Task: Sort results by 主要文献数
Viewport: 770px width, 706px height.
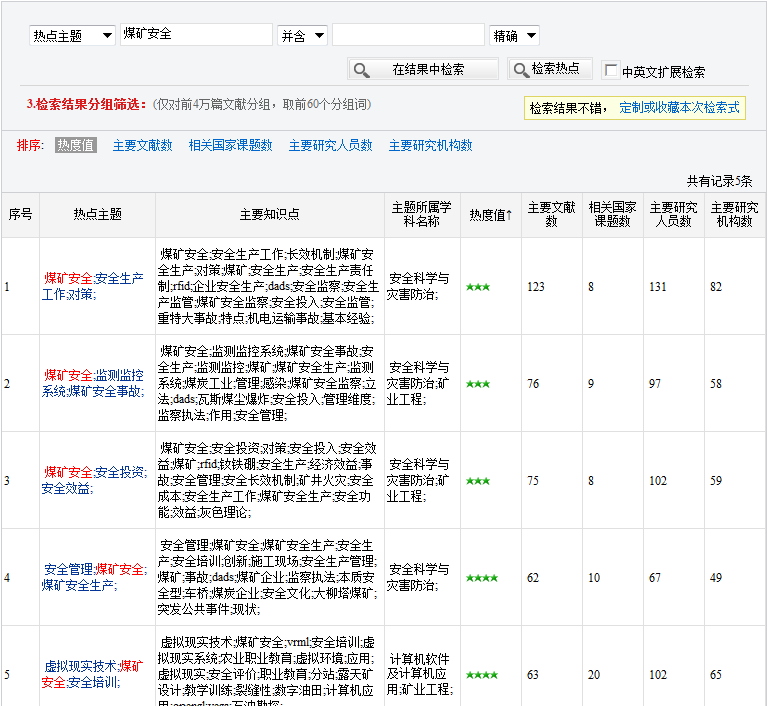Action: coord(142,145)
